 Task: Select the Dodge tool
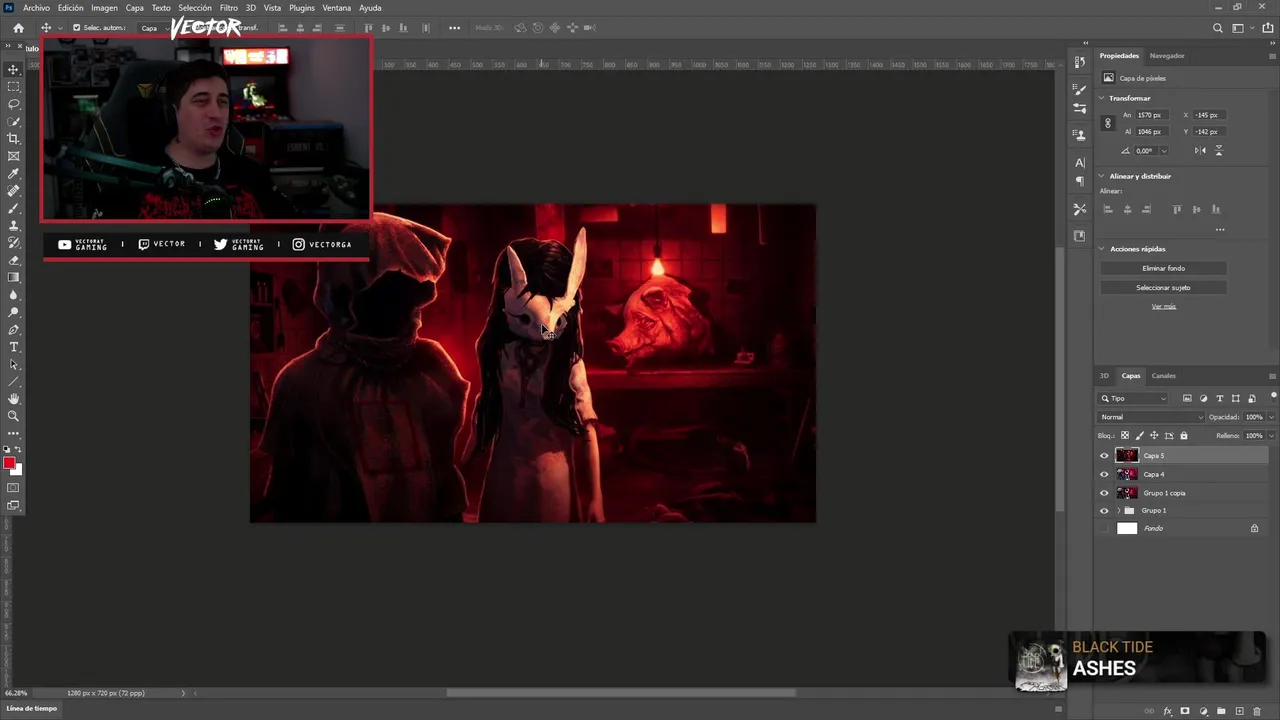pos(13,312)
